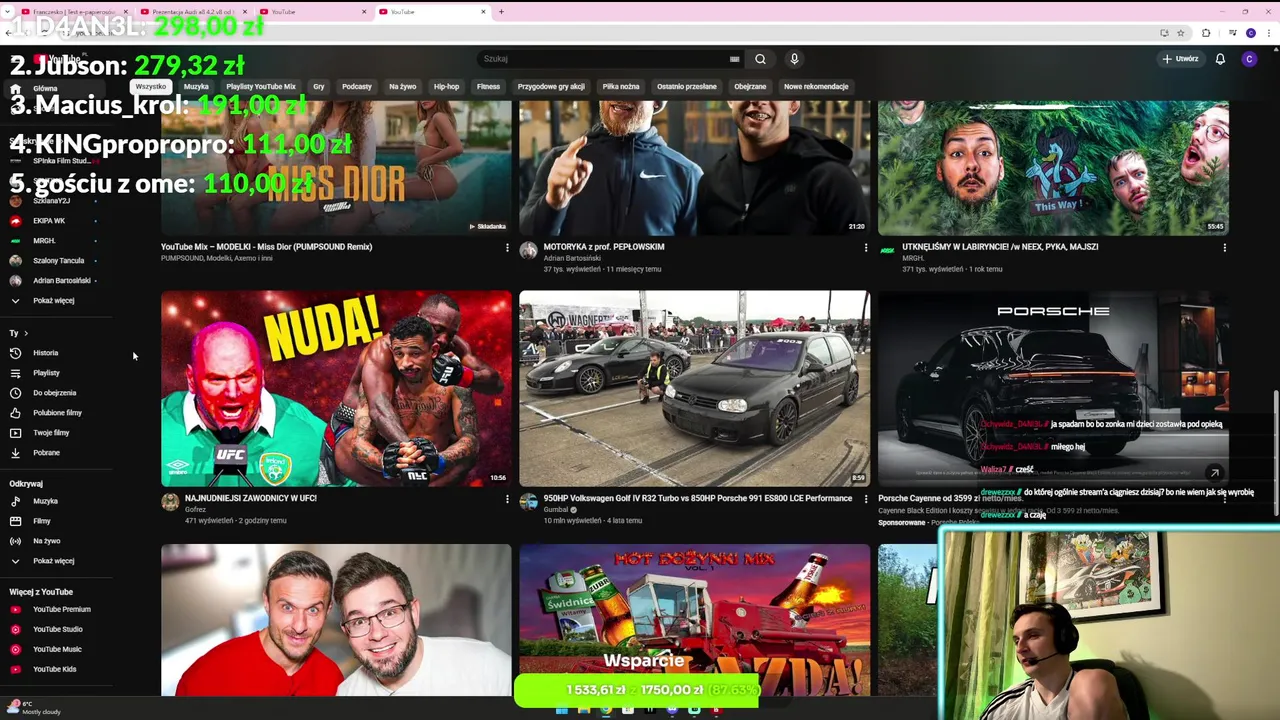1280x720 pixels.
Task: Bookmark this page with star icon
Action: click(1181, 33)
